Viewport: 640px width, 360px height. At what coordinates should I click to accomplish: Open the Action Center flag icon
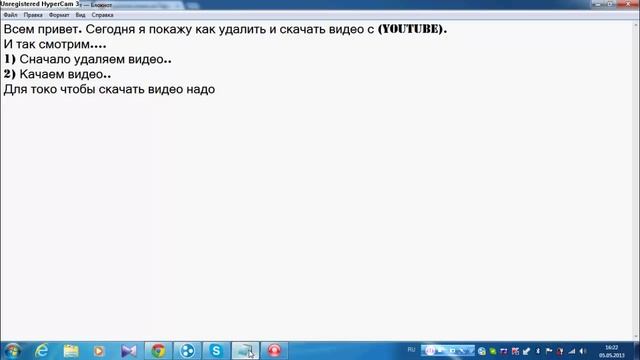point(549,351)
